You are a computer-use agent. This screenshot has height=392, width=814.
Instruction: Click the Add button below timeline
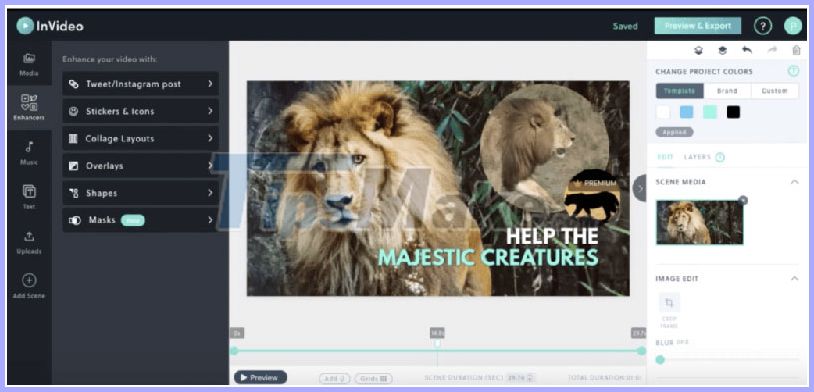click(x=334, y=379)
